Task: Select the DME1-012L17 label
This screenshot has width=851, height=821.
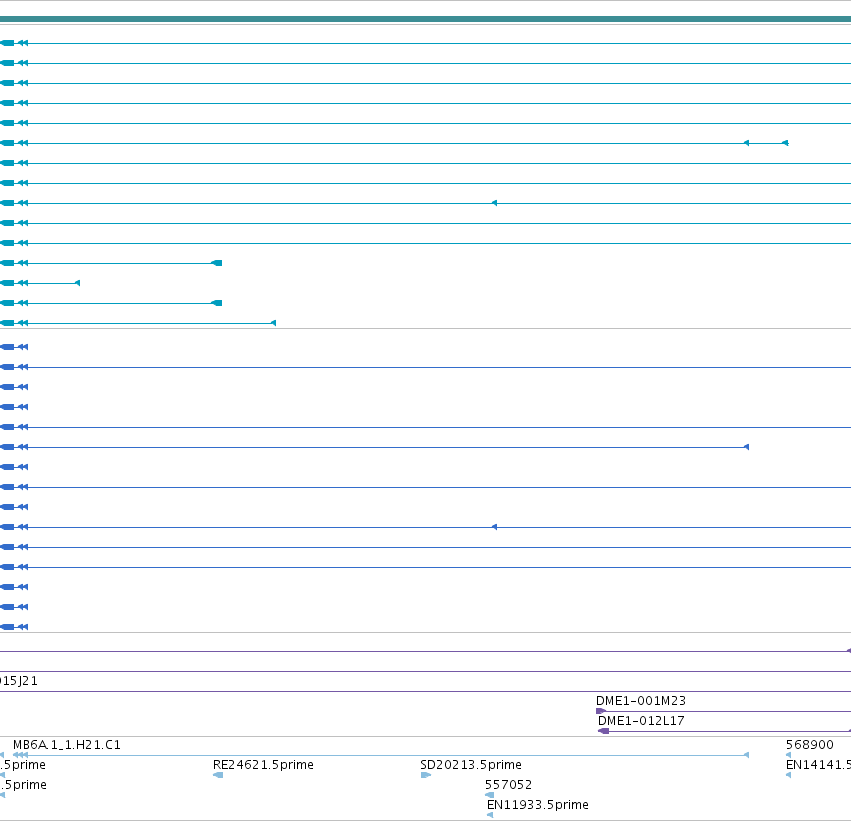Action: click(641, 721)
